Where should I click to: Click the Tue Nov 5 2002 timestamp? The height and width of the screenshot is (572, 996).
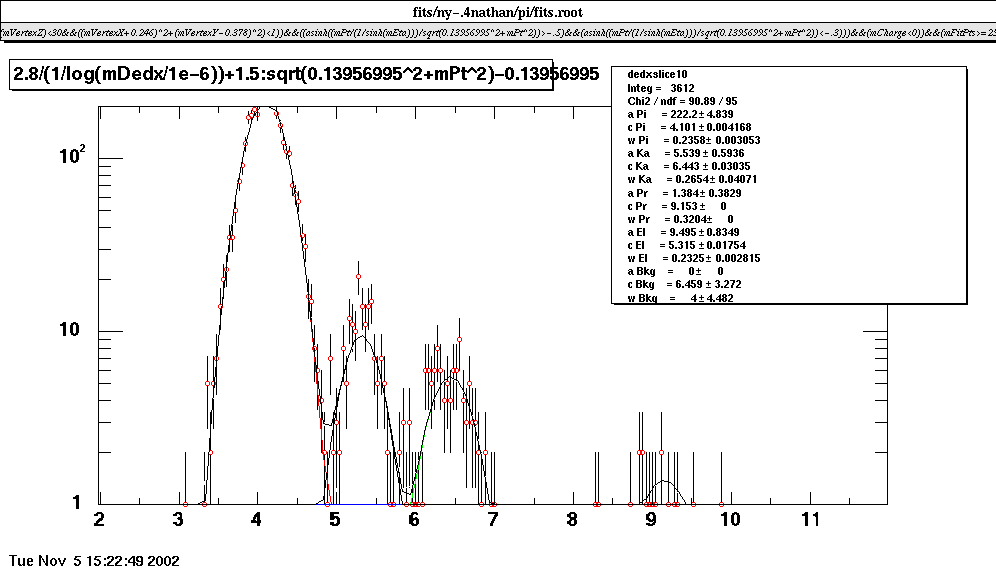coord(93,560)
